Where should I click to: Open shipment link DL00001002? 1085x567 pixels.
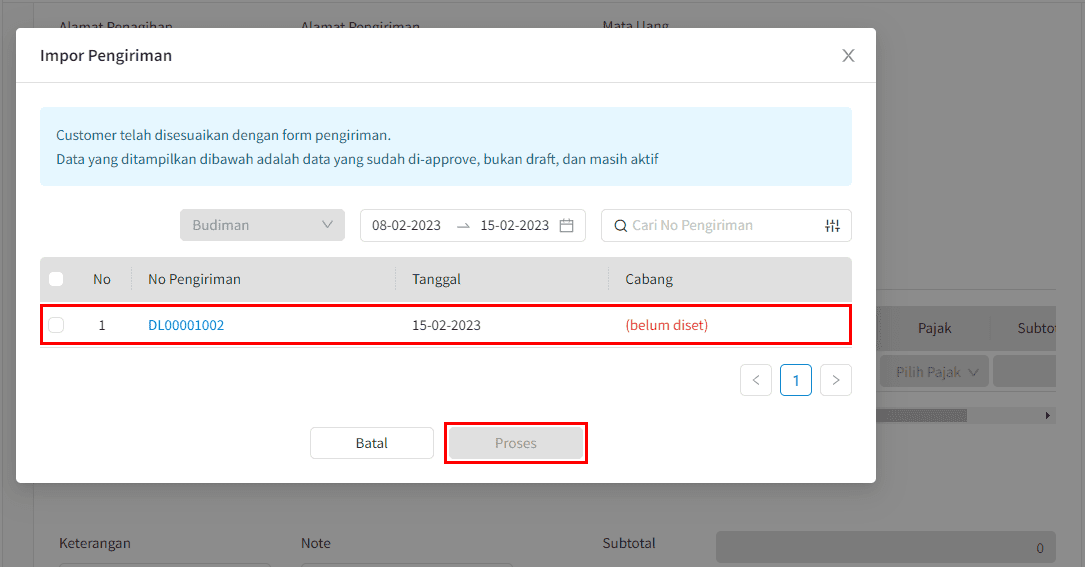186,325
